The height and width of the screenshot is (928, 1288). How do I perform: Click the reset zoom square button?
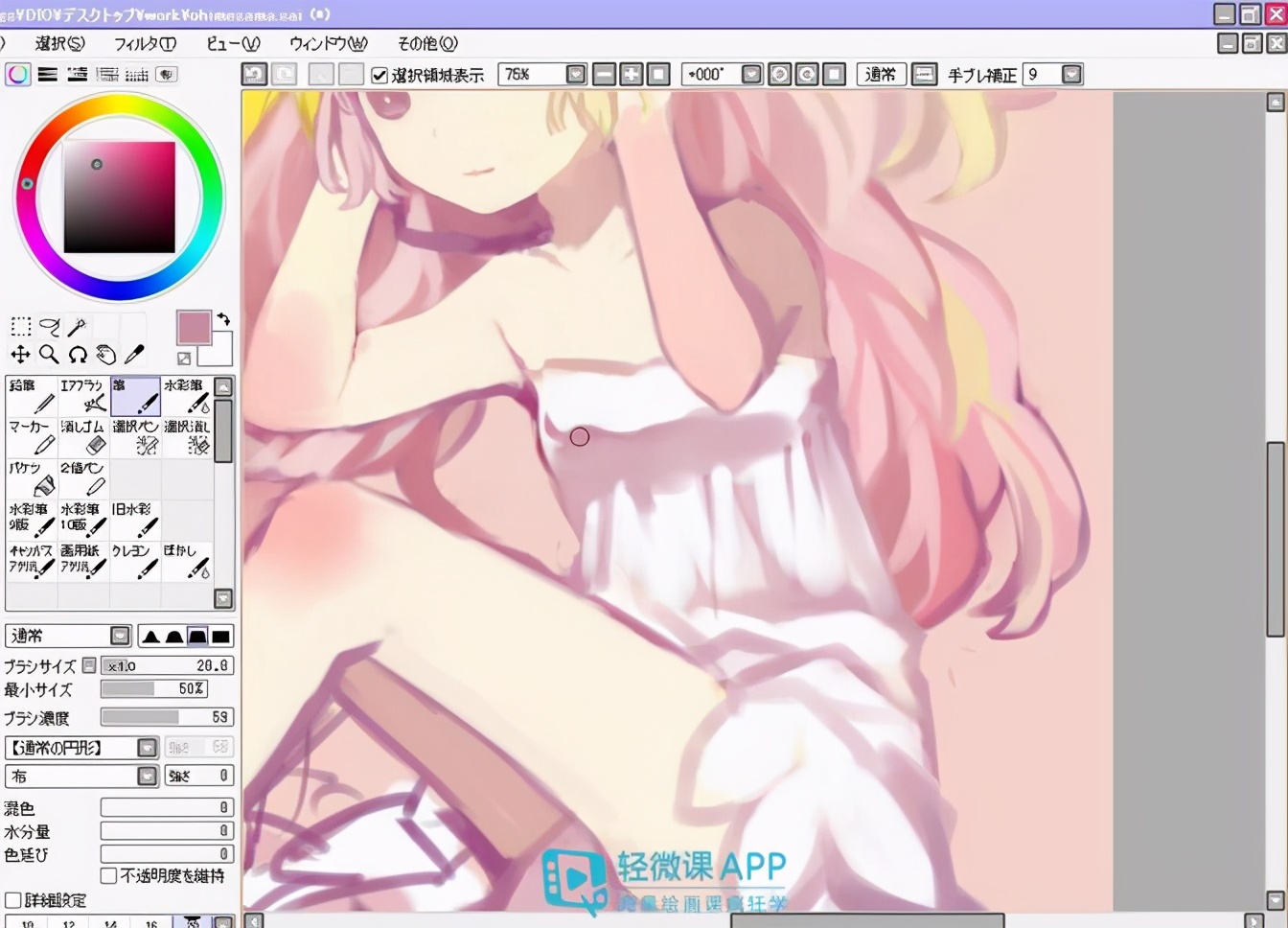(x=658, y=75)
